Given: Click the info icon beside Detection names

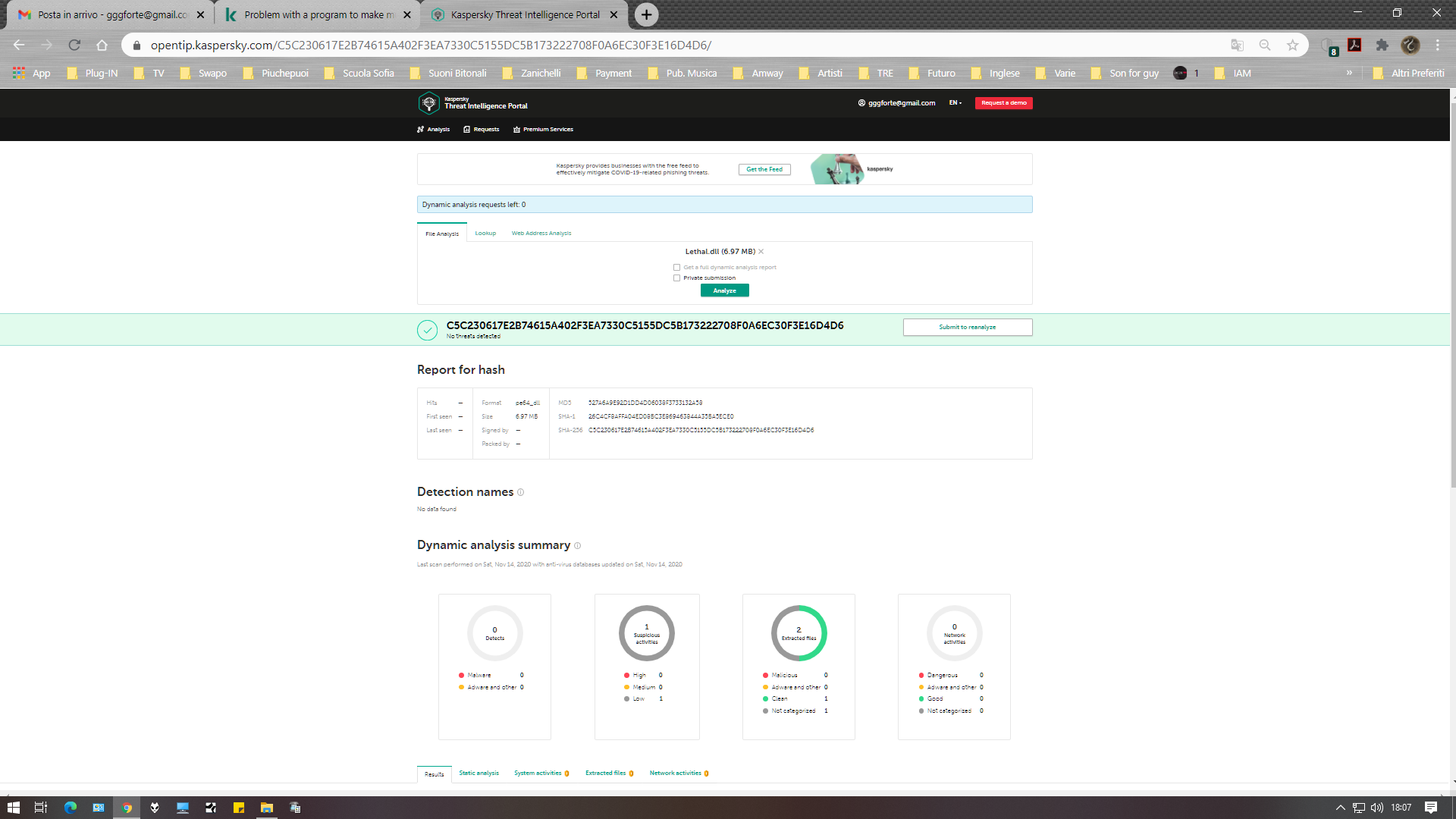Looking at the screenshot, I should (520, 492).
